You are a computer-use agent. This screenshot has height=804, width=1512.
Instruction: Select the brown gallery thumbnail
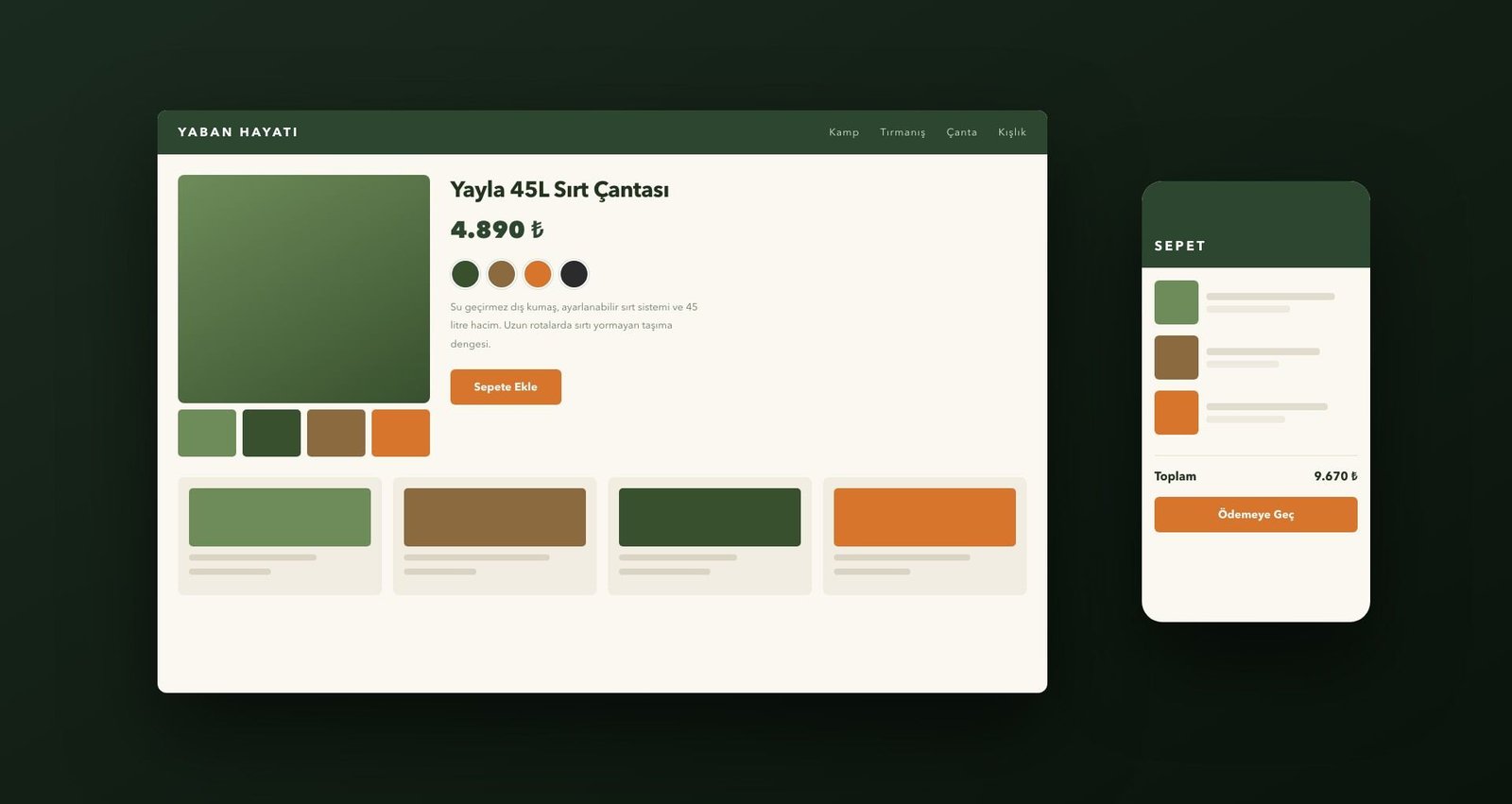point(336,433)
